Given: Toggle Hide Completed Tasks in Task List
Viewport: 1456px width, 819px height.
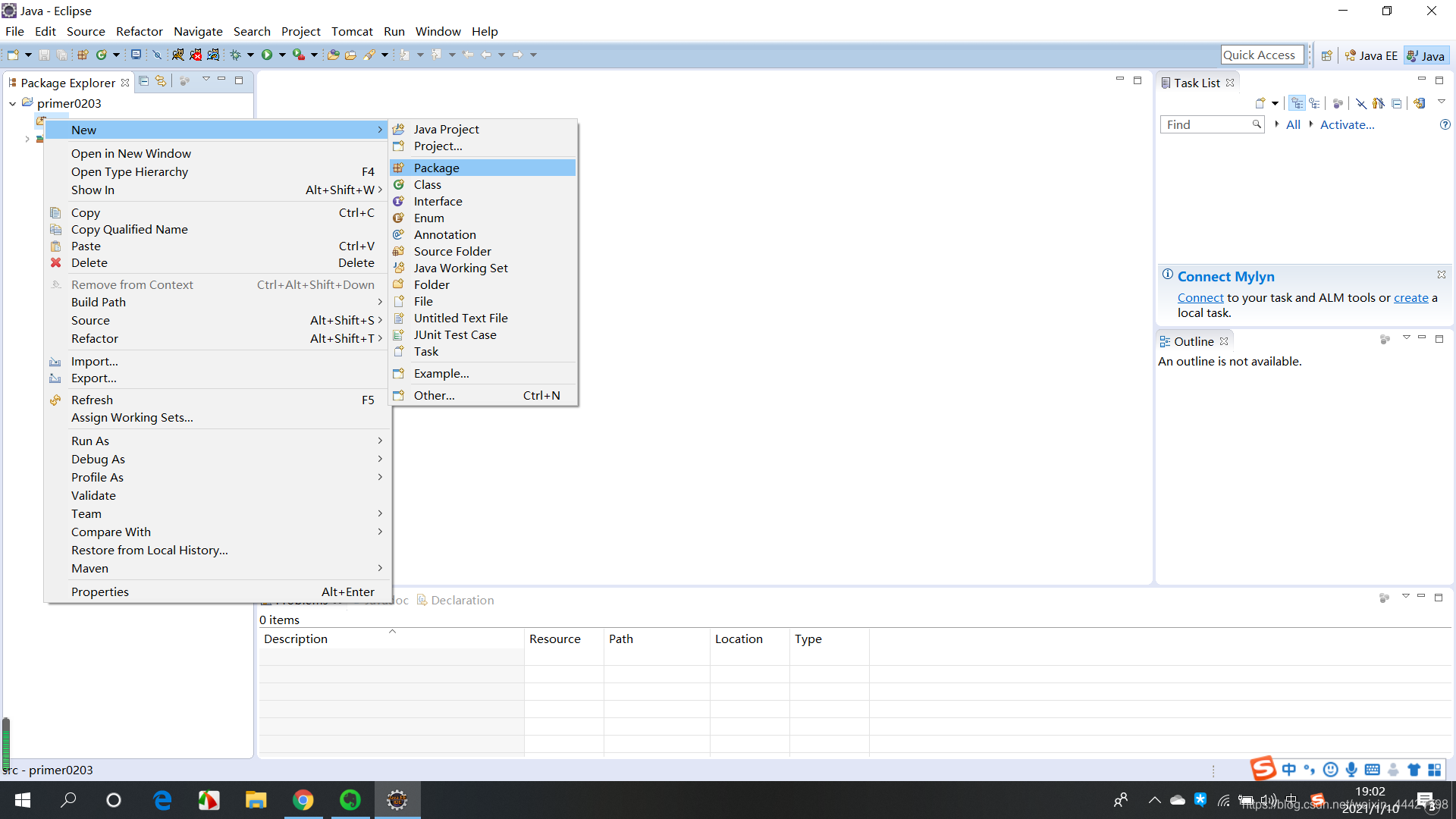Looking at the screenshot, I should point(1361,103).
